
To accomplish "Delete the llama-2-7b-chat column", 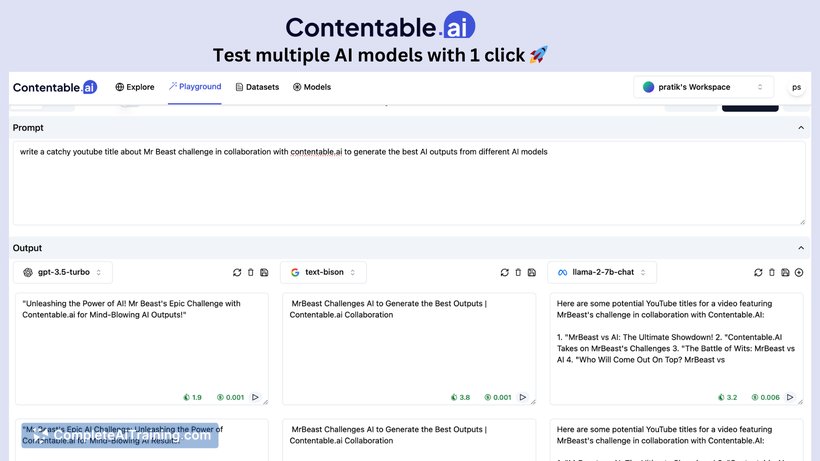I will click(x=772, y=272).
